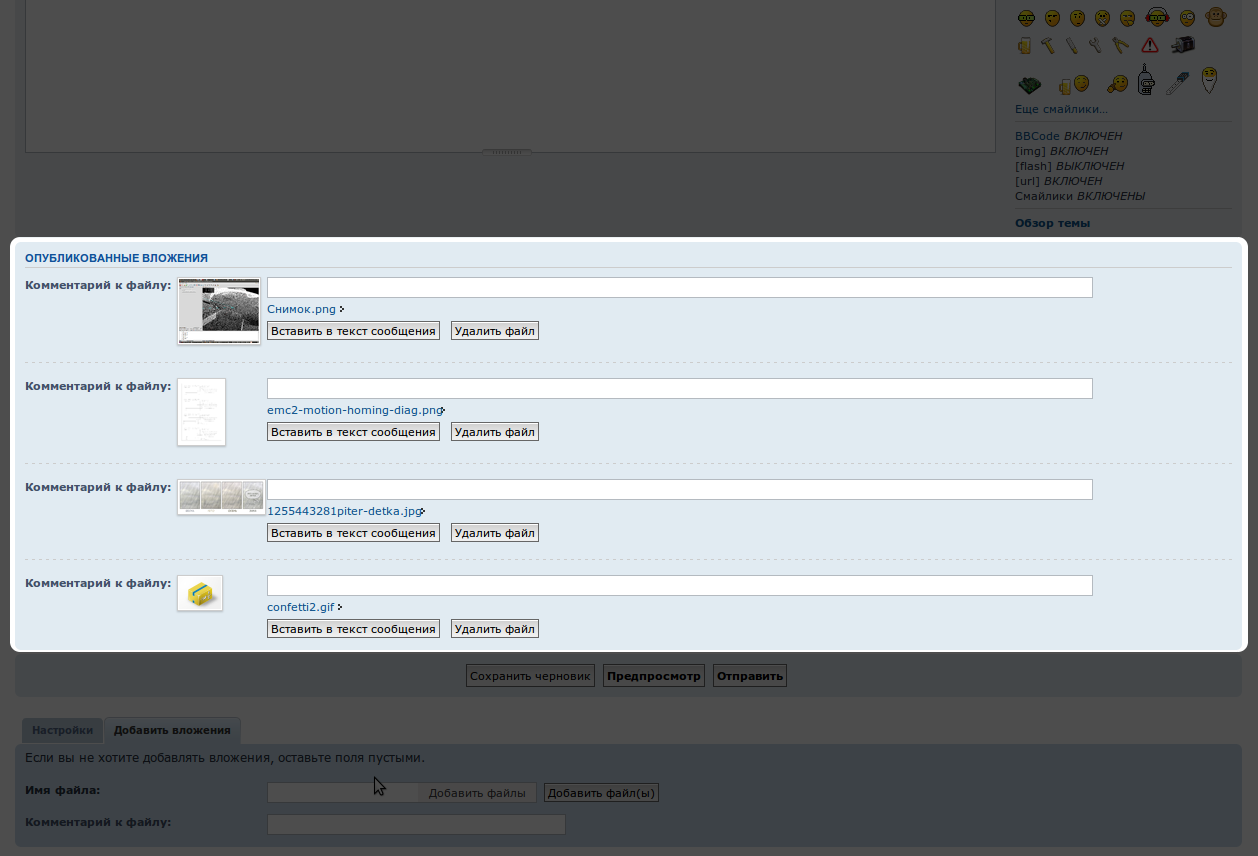Insert the monocle smiley
The image size is (1258, 856).
pyautogui.click(x=1187, y=18)
